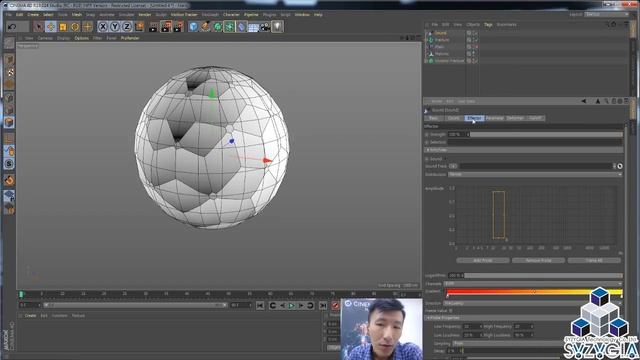Adjust the Strength slider bar

(x=546, y=134)
